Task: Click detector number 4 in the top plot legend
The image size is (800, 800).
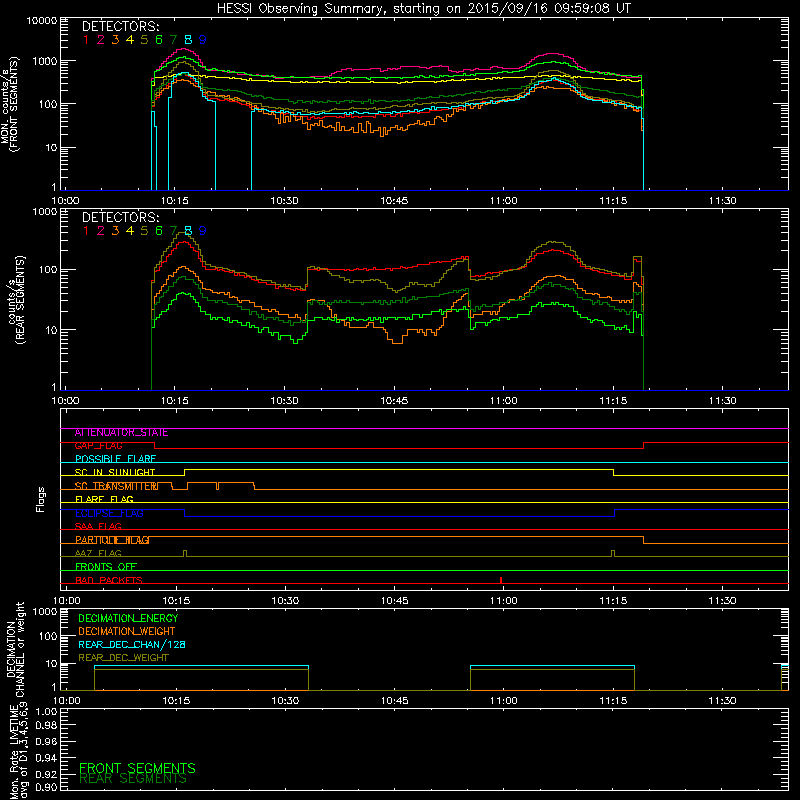Action: click(x=130, y=40)
